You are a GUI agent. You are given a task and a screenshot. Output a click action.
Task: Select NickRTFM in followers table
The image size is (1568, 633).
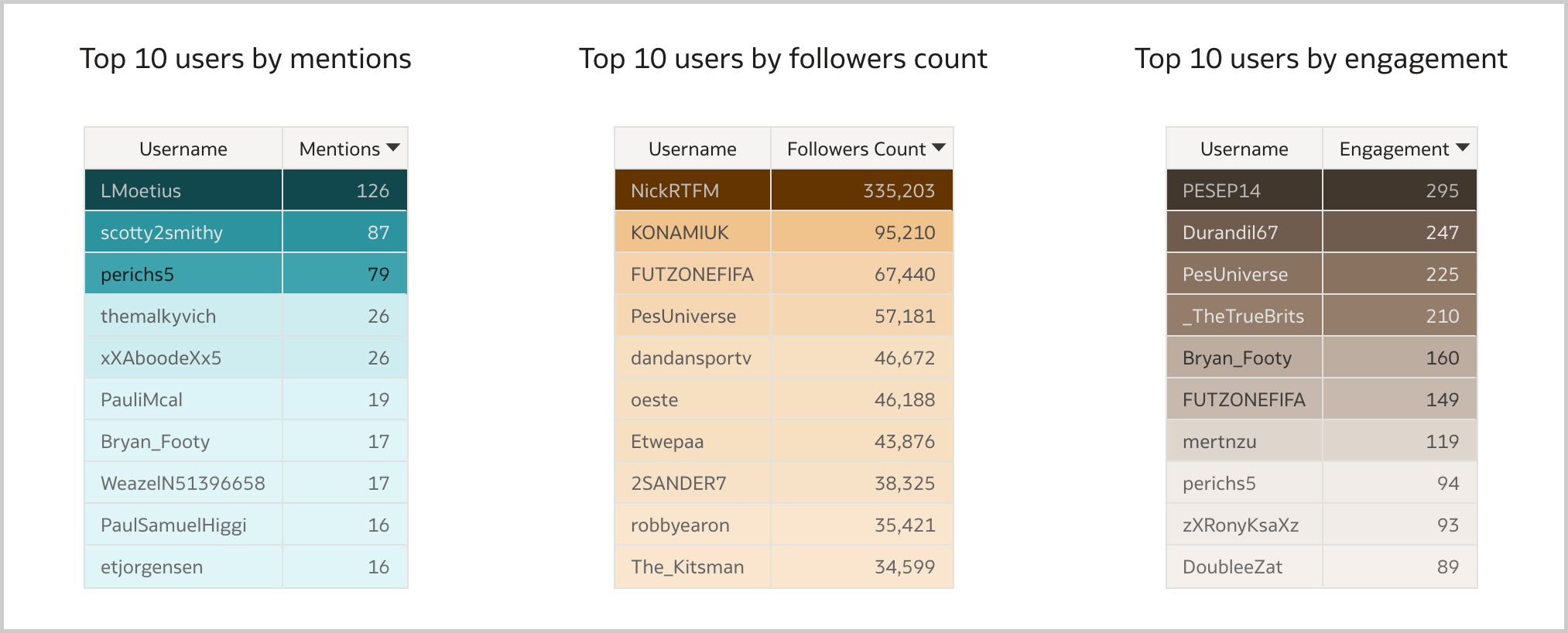[675, 190]
